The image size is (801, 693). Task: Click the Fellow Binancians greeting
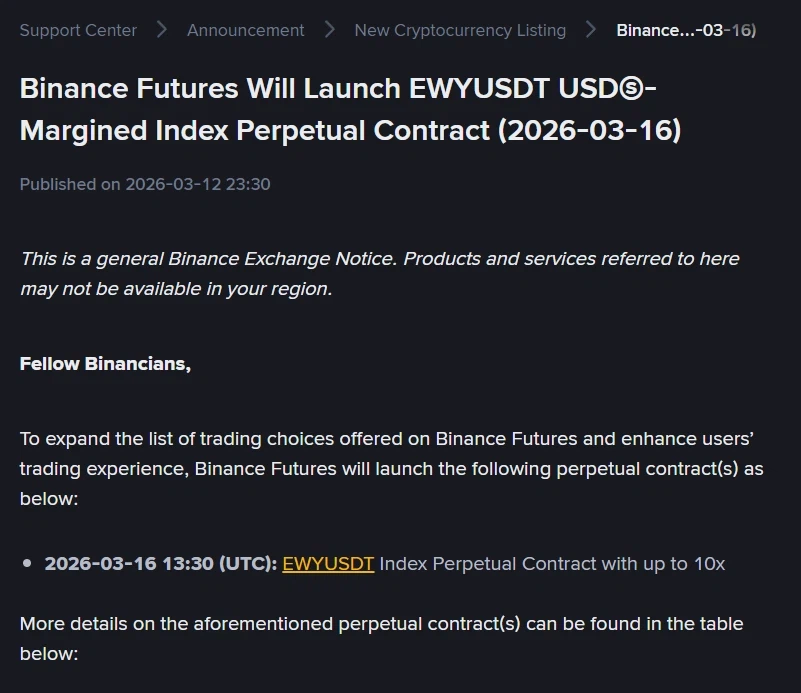click(105, 364)
